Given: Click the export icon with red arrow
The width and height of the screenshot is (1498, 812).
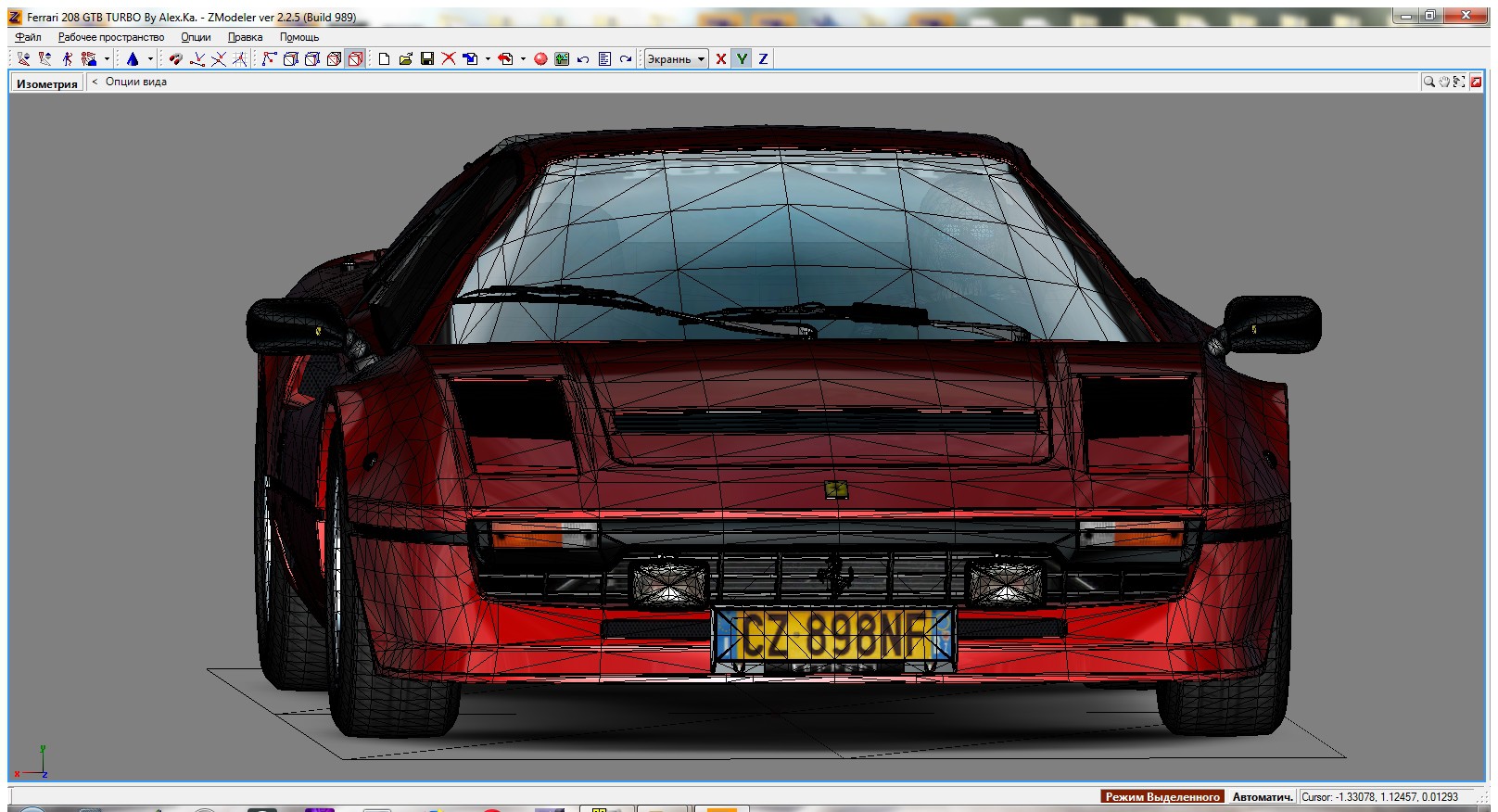Looking at the screenshot, I should coord(504,58).
